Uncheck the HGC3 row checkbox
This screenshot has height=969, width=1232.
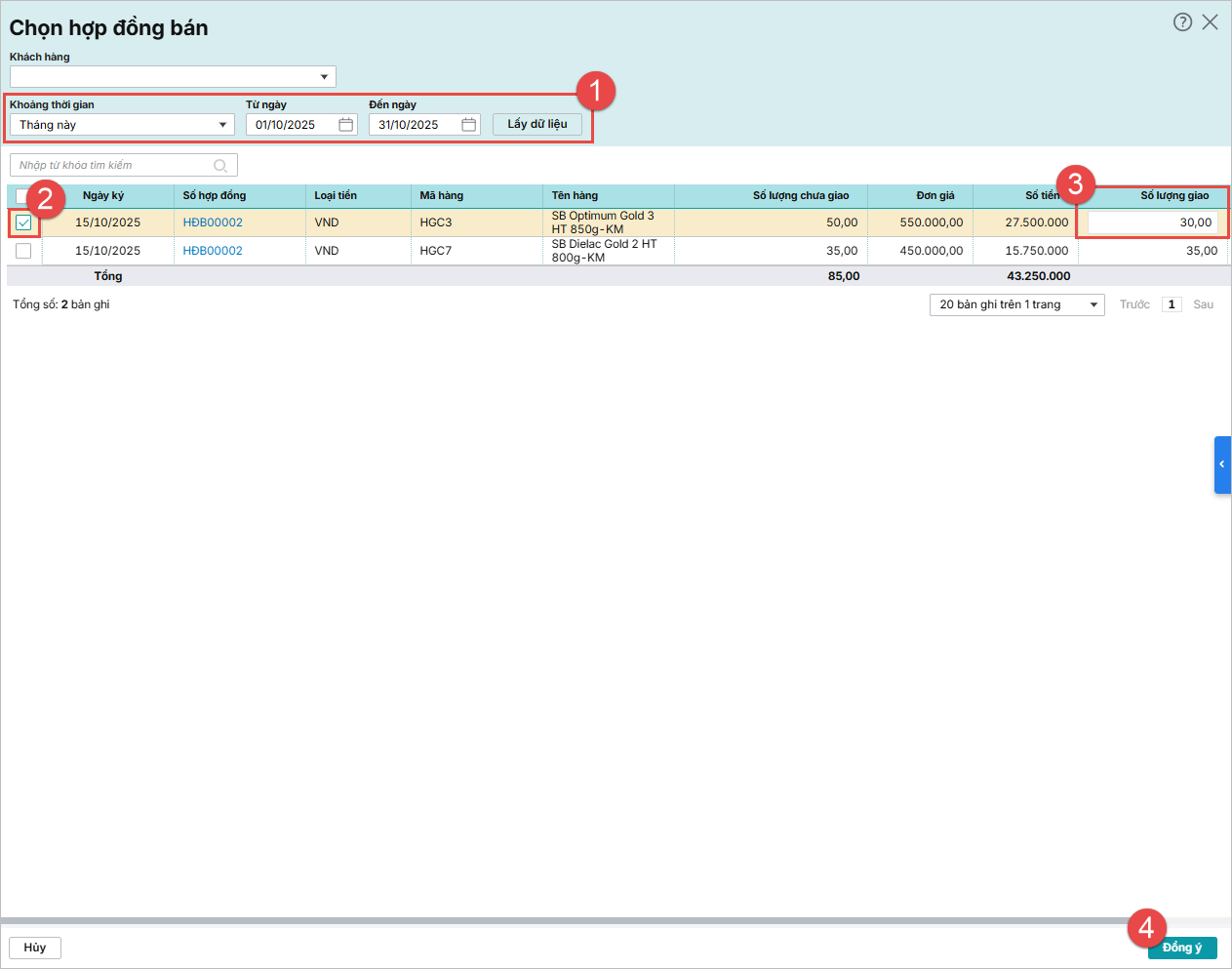23,222
